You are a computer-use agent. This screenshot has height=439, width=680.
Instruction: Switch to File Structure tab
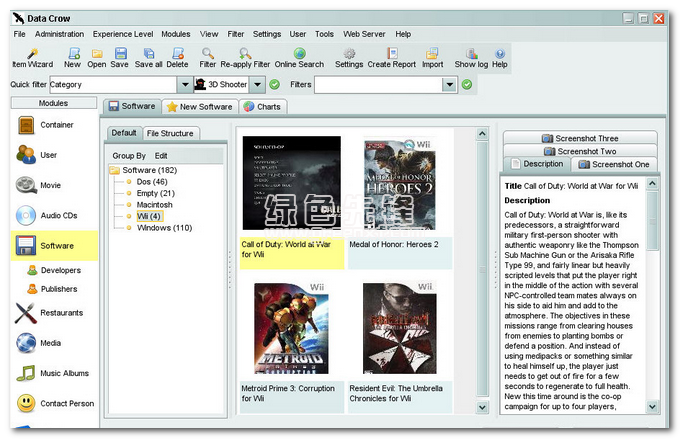170,134
